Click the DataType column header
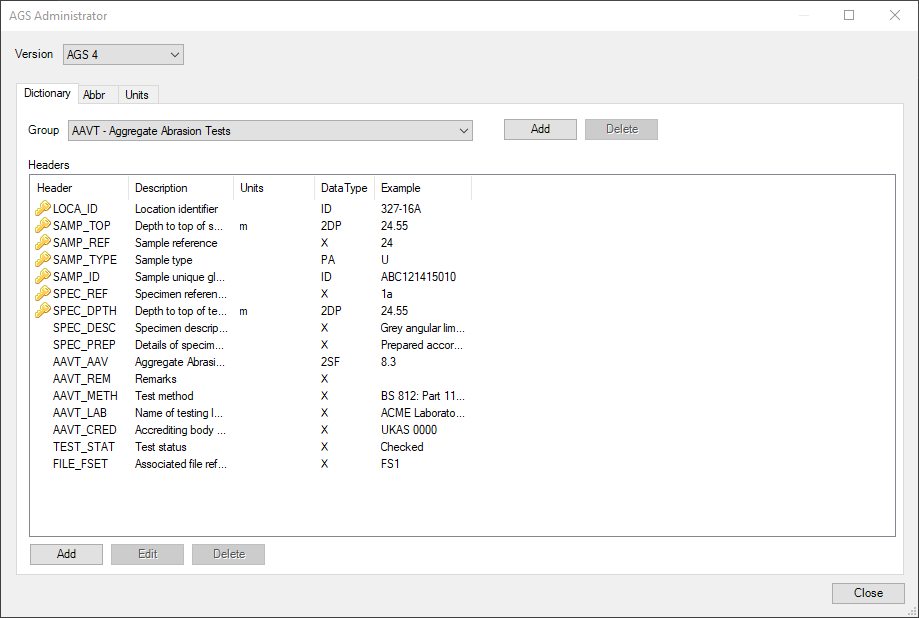The height and width of the screenshot is (618, 919). pyautogui.click(x=343, y=187)
